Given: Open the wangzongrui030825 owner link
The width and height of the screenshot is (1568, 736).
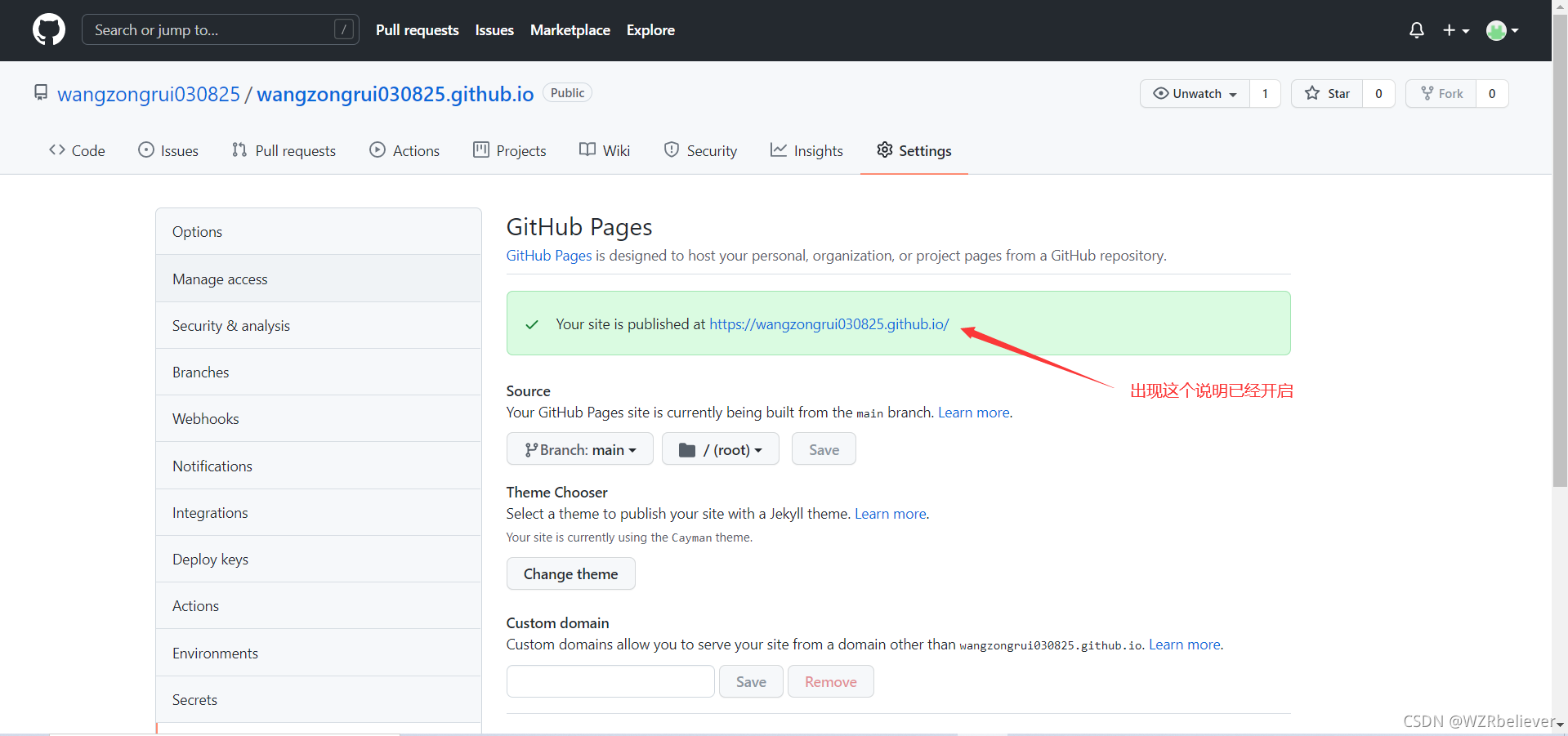Looking at the screenshot, I should 149,94.
